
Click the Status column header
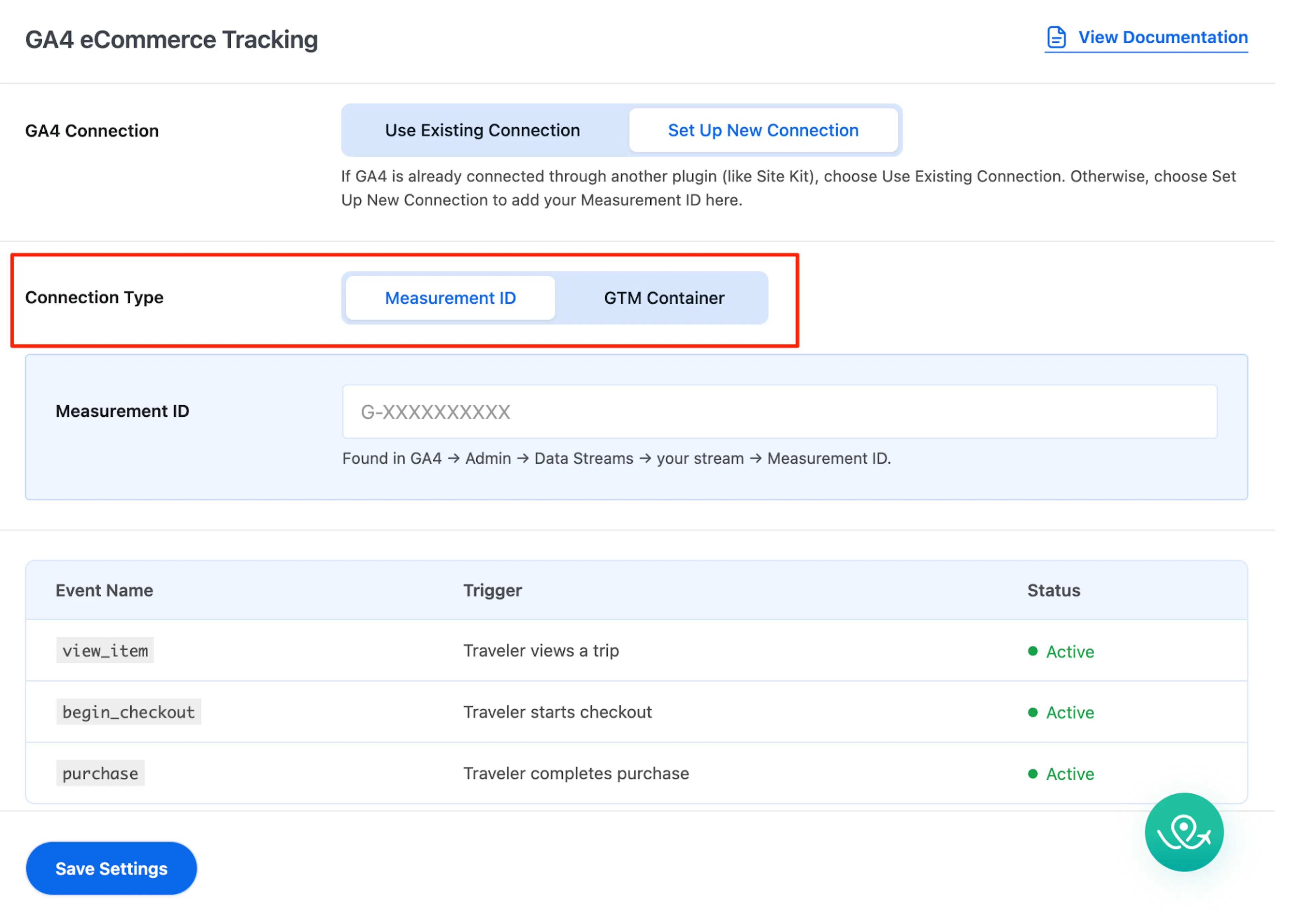pyautogui.click(x=1054, y=591)
